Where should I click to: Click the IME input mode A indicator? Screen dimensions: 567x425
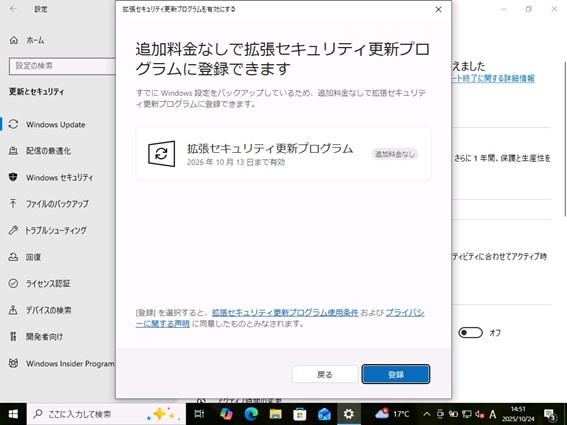[492, 414]
